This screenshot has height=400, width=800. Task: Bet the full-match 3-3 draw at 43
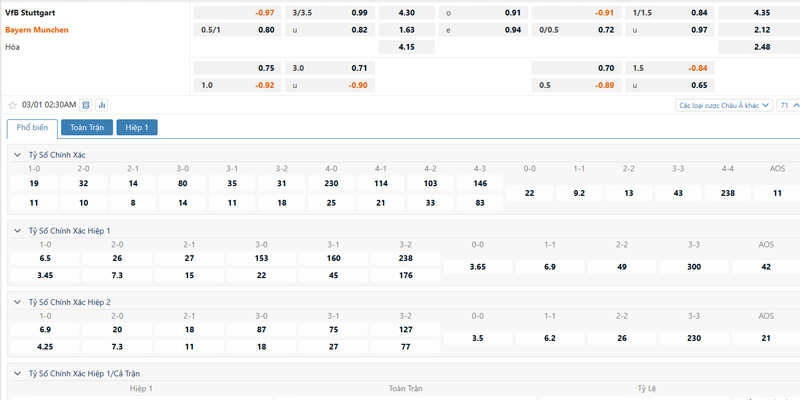(678, 193)
